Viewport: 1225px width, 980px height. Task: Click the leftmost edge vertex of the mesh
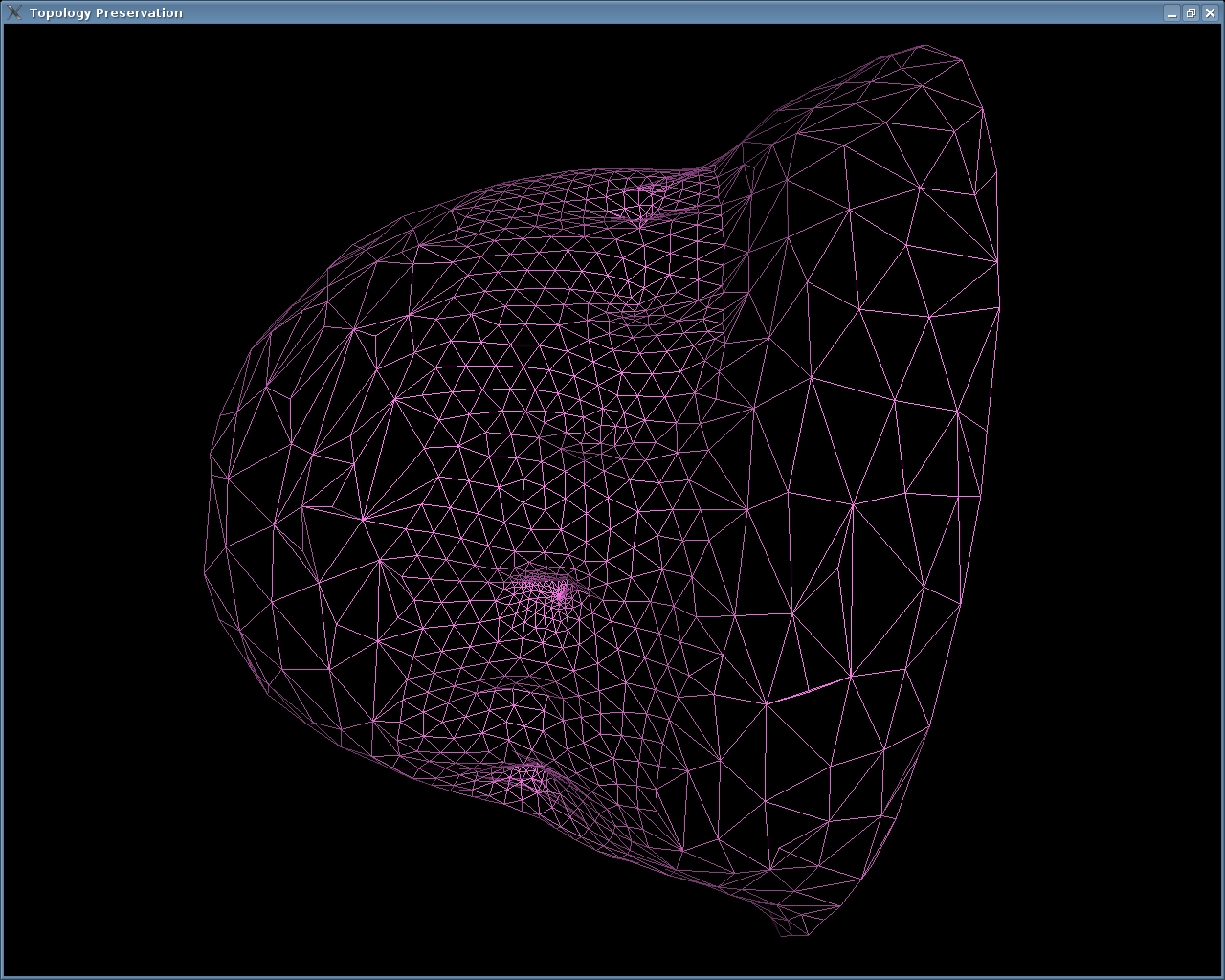205,571
